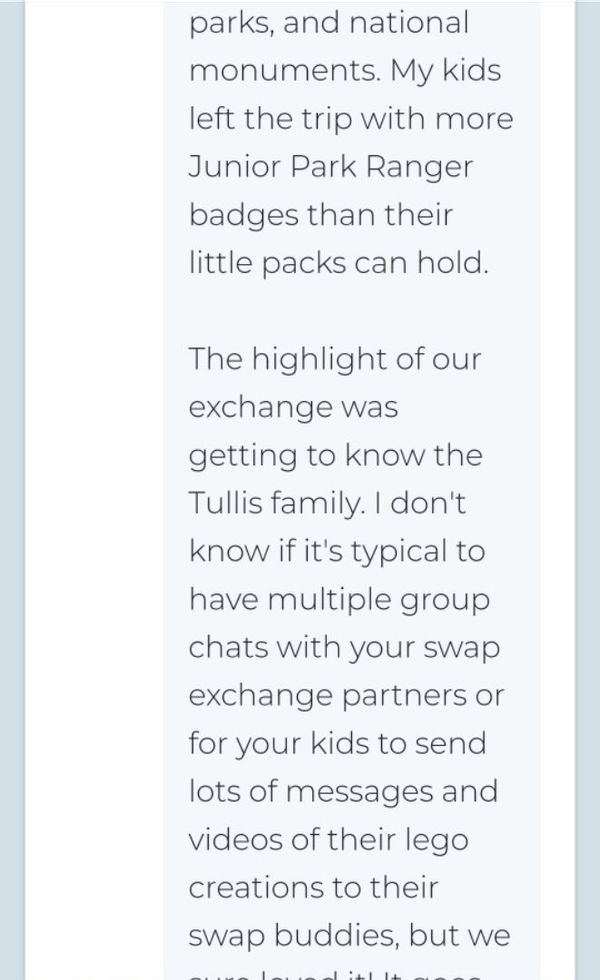Click the line "creations to their"
600x980 pixels.
(x=313, y=888)
